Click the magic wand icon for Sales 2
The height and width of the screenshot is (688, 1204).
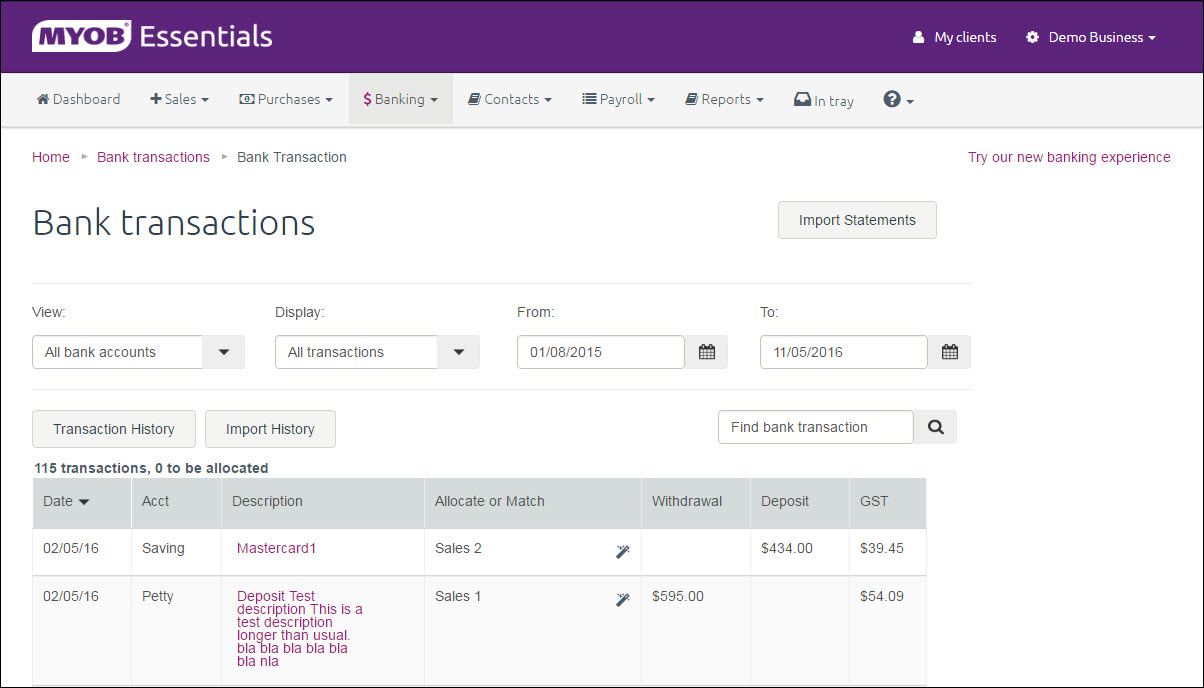[622, 551]
